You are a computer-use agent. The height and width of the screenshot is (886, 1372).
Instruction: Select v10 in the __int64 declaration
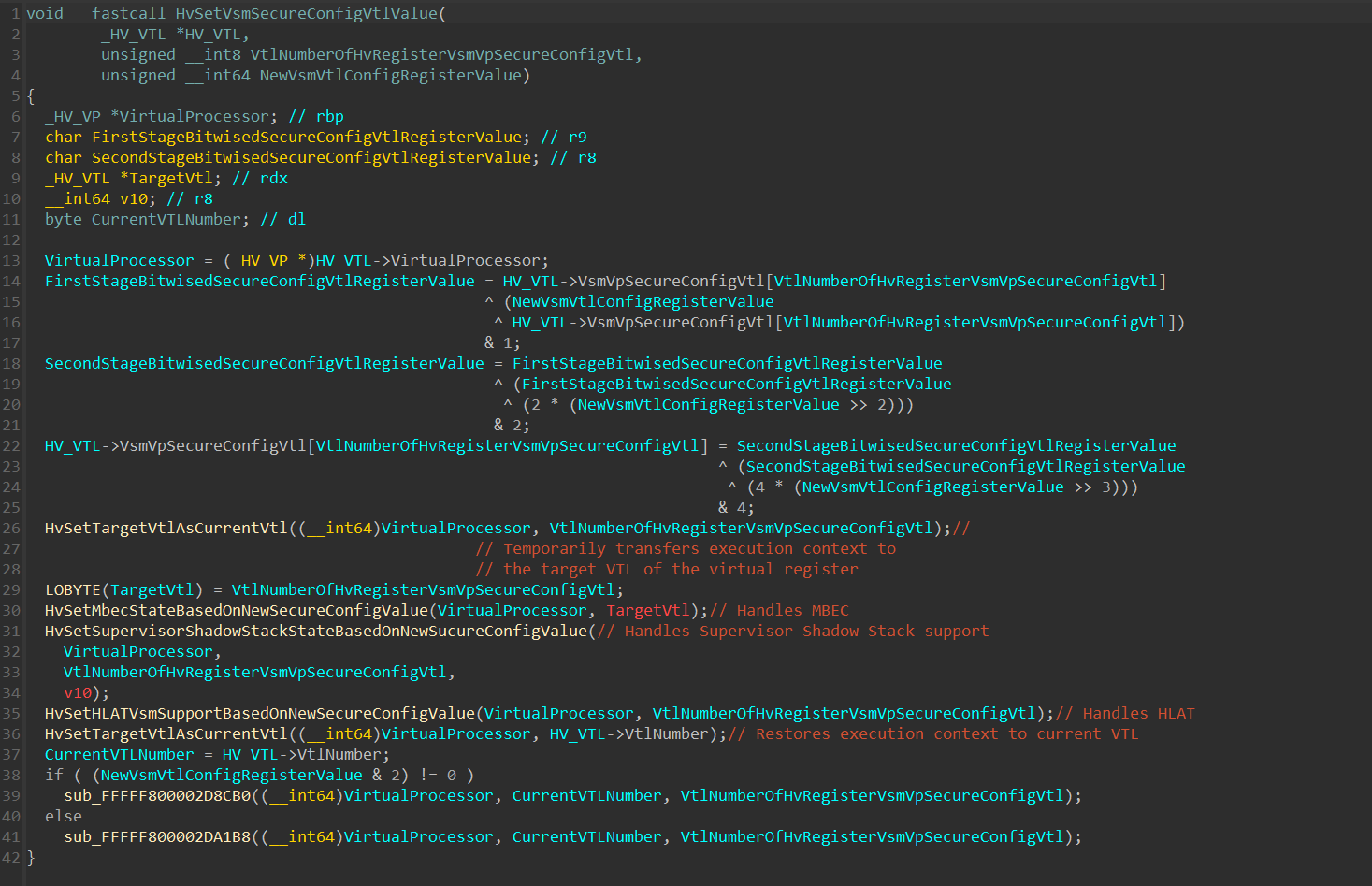pyautogui.click(x=133, y=198)
